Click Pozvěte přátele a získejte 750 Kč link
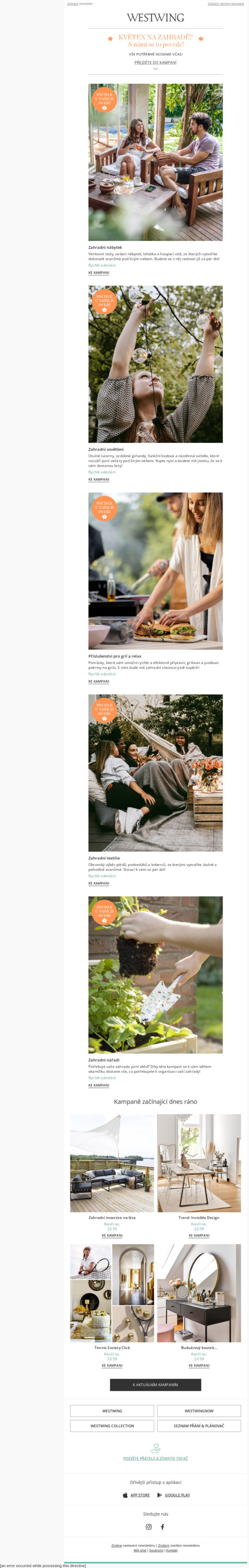Viewport: 249px width, 1568px height. pyautogui.click(x=156, y=1459)
